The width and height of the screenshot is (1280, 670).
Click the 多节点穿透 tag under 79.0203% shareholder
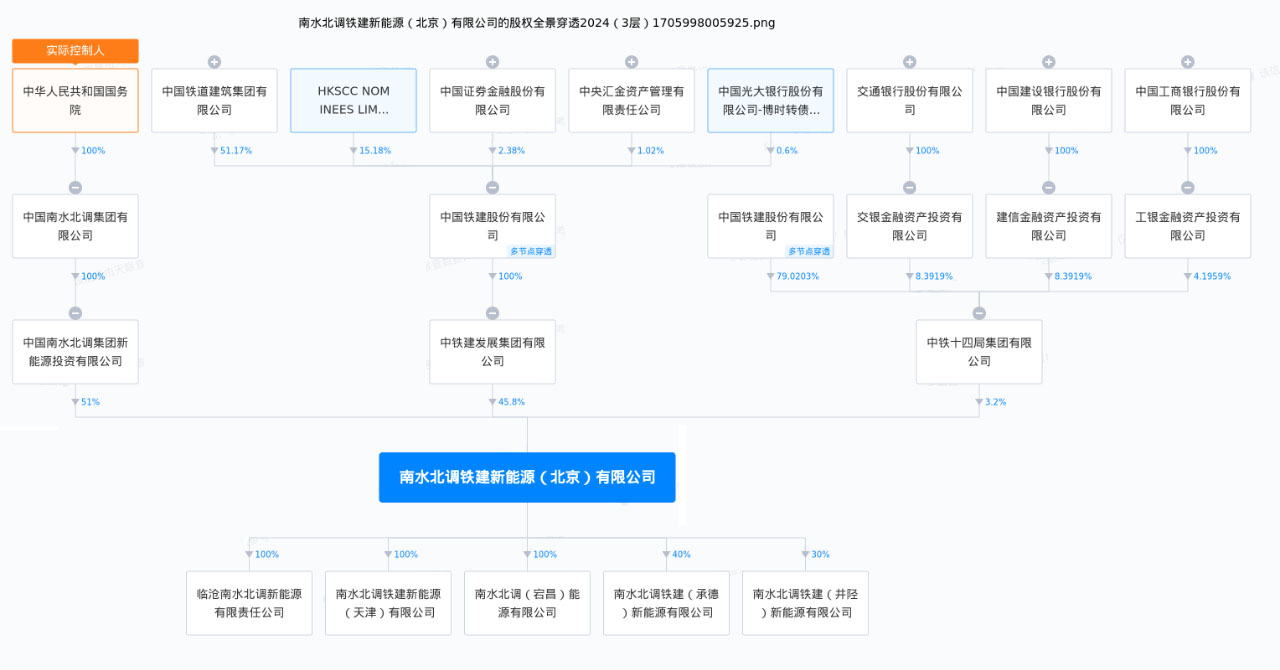[809, 252]
